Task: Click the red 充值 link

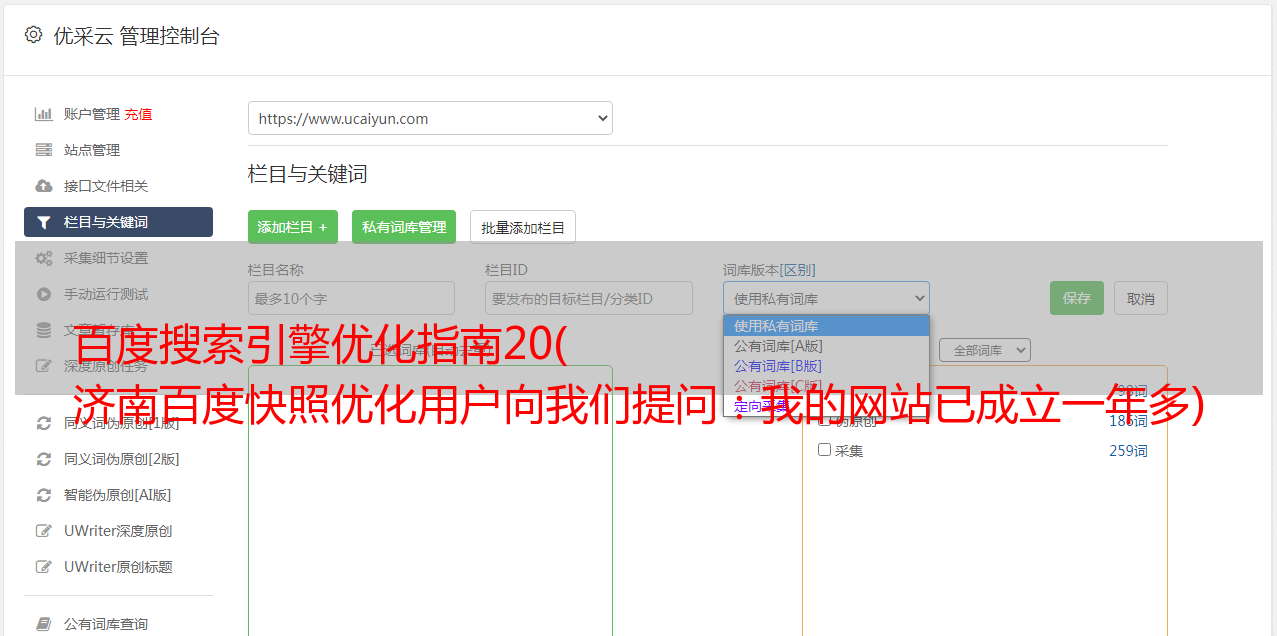Action: (x=139, y=114)
